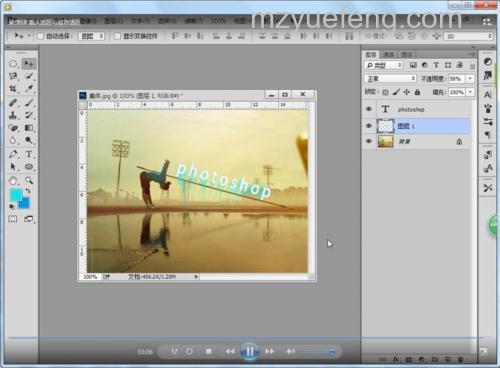Screen dimensions: 500x368
Task: Toggle lock position icon
Action: (407, 92)
